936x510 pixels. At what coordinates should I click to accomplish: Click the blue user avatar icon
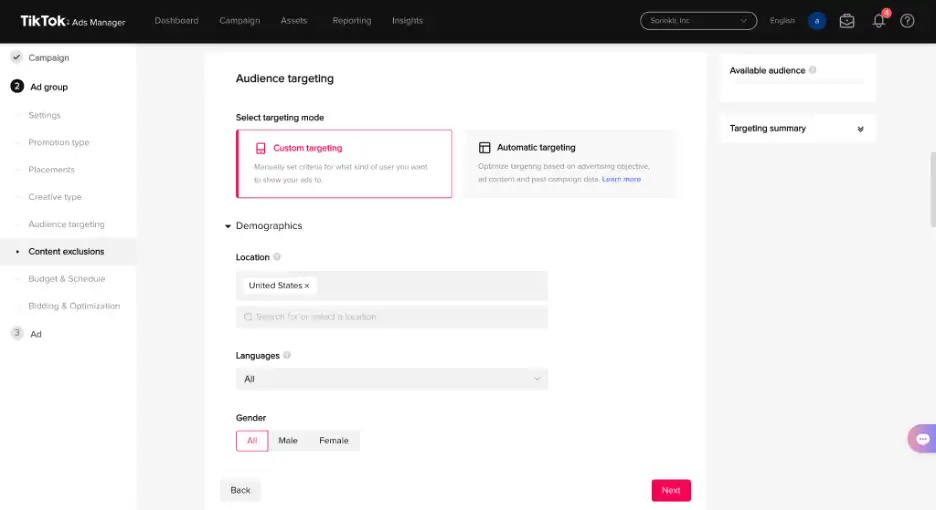point(817,21)
